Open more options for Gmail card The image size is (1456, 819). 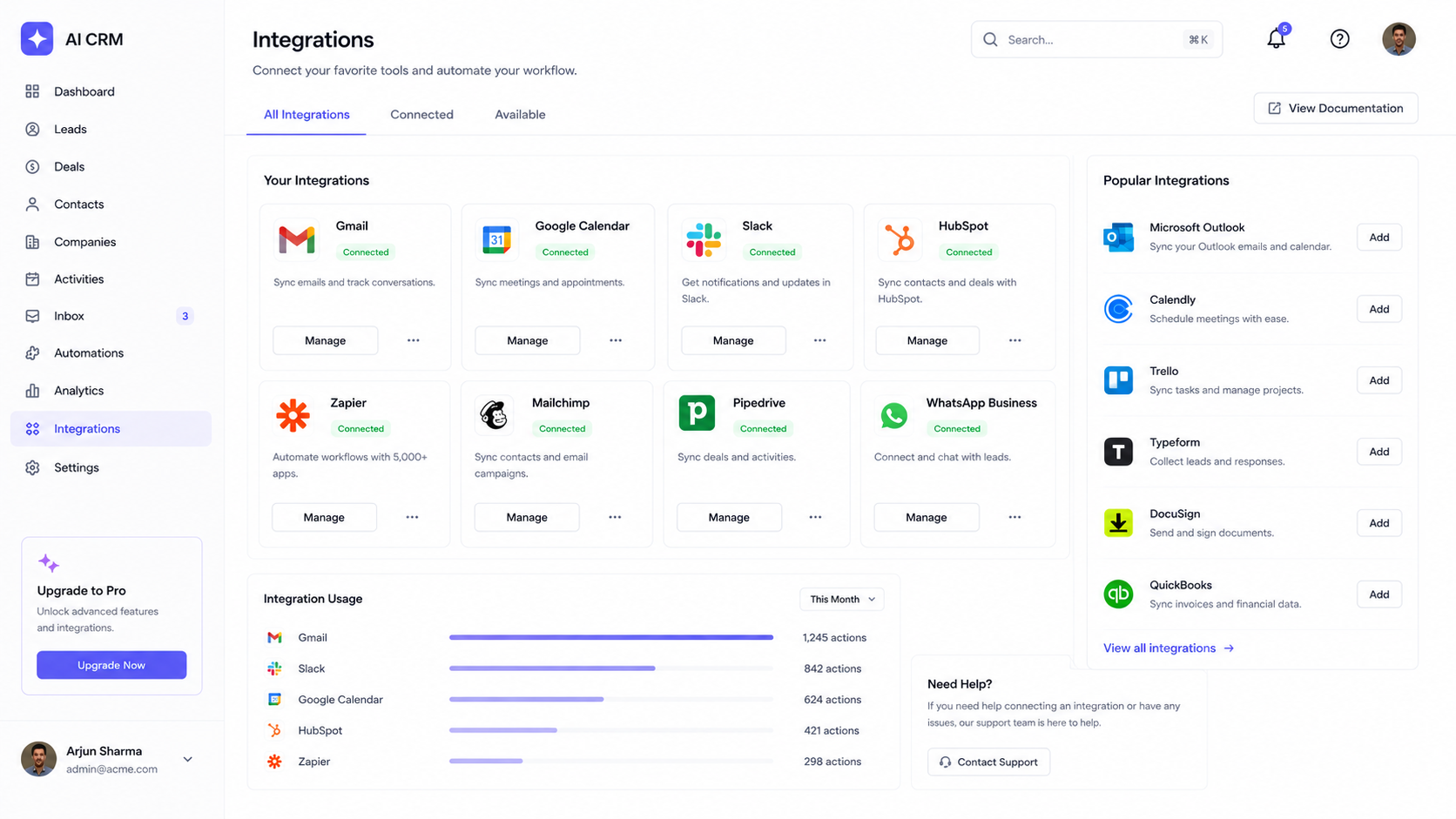coord(414,340)
